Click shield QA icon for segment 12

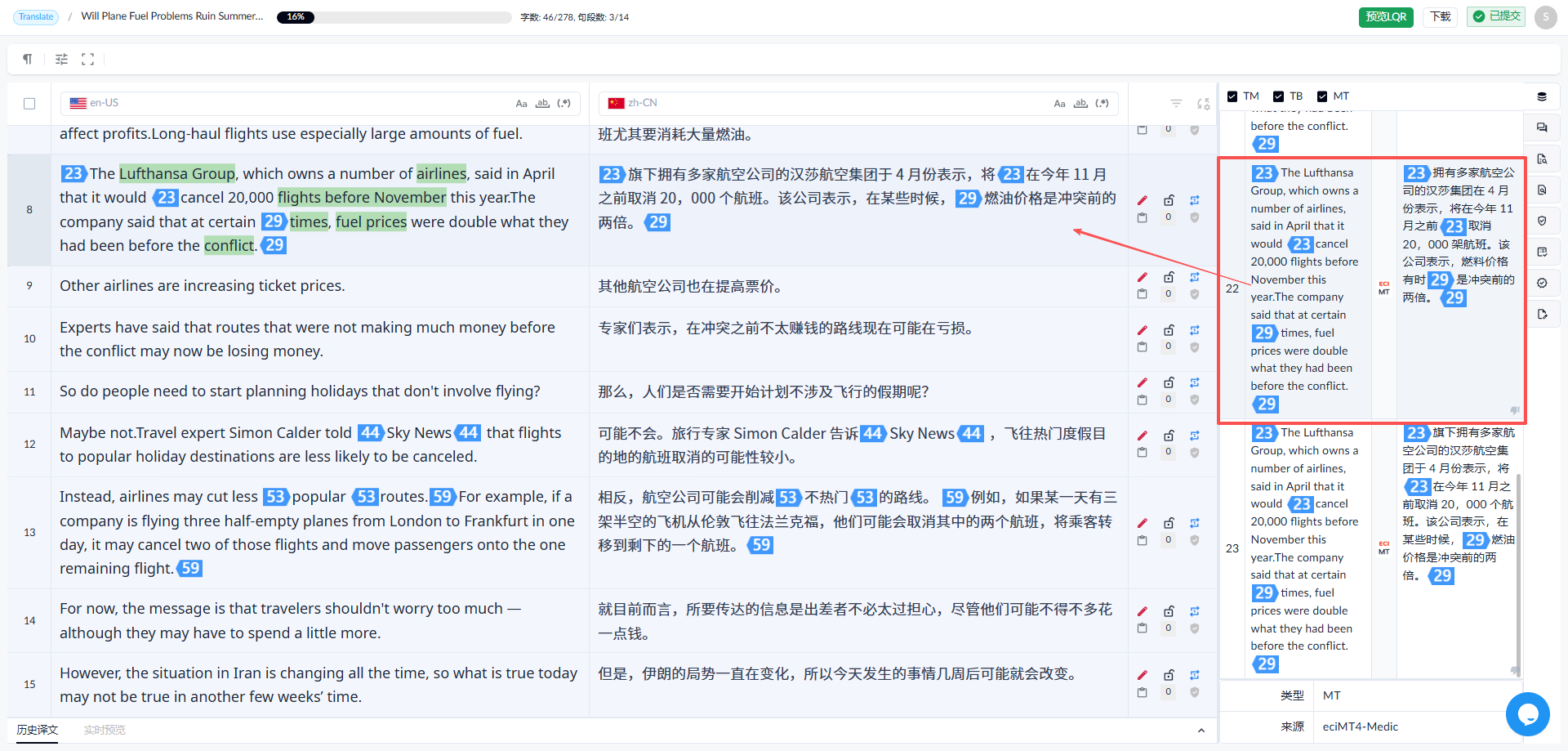coord(1195,452)
